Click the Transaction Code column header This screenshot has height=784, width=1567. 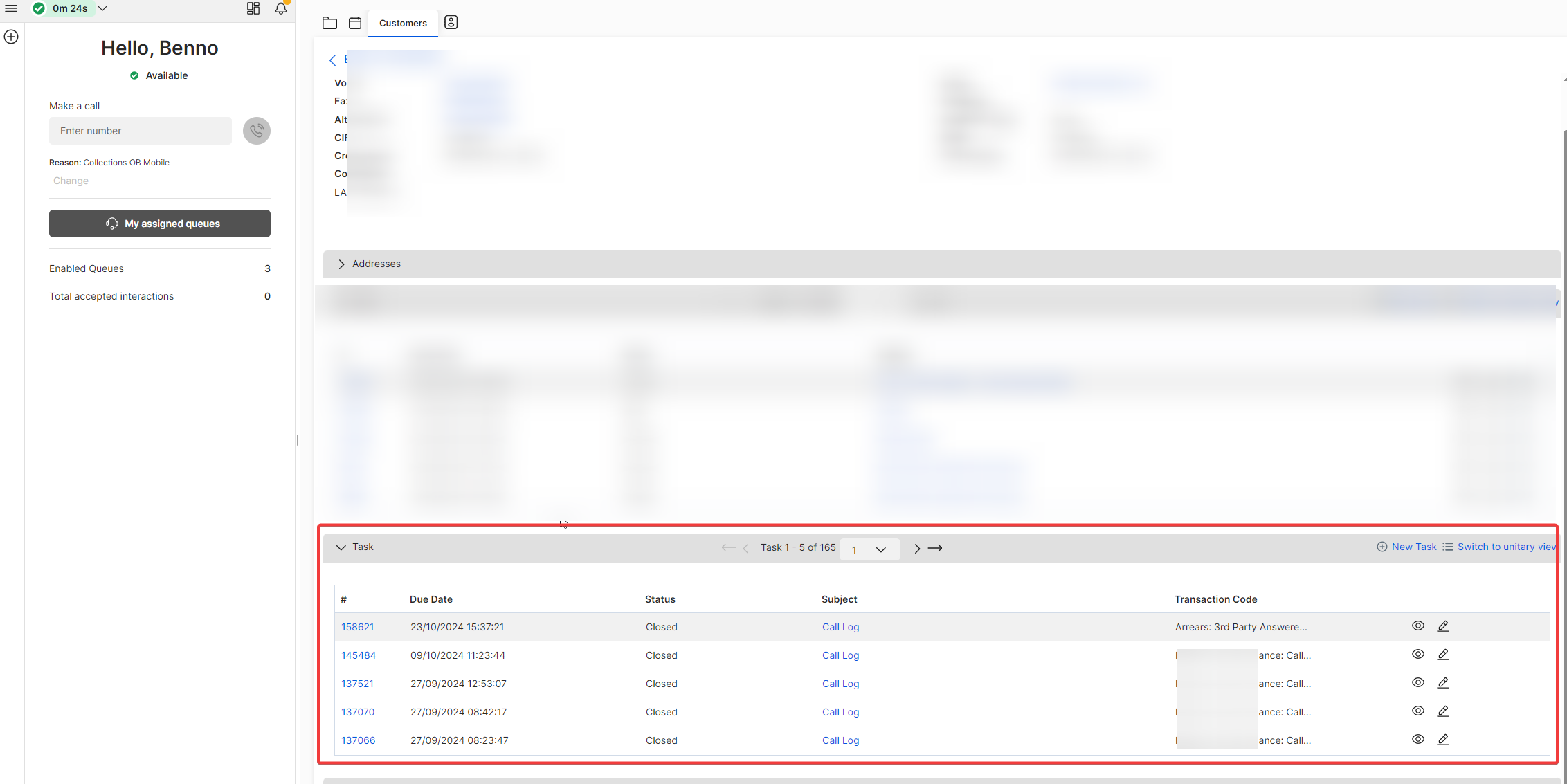(x=1216, y=599)
